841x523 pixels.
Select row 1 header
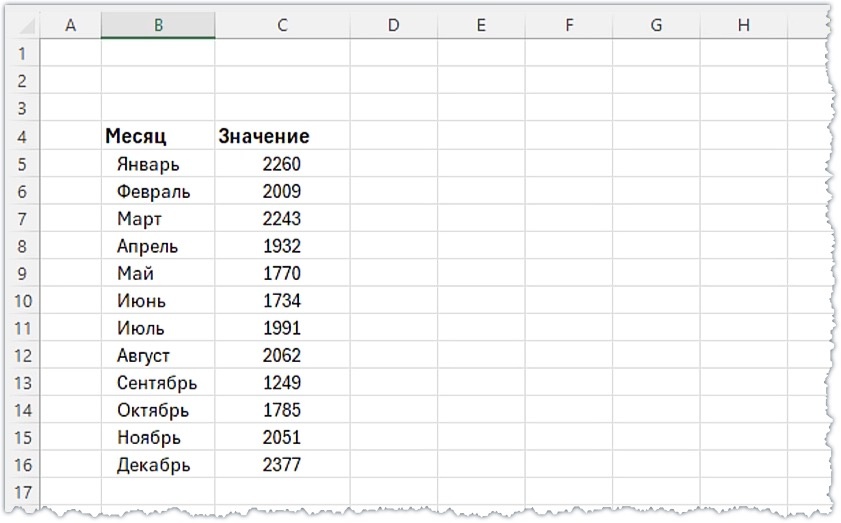click(x=22, y=53)
